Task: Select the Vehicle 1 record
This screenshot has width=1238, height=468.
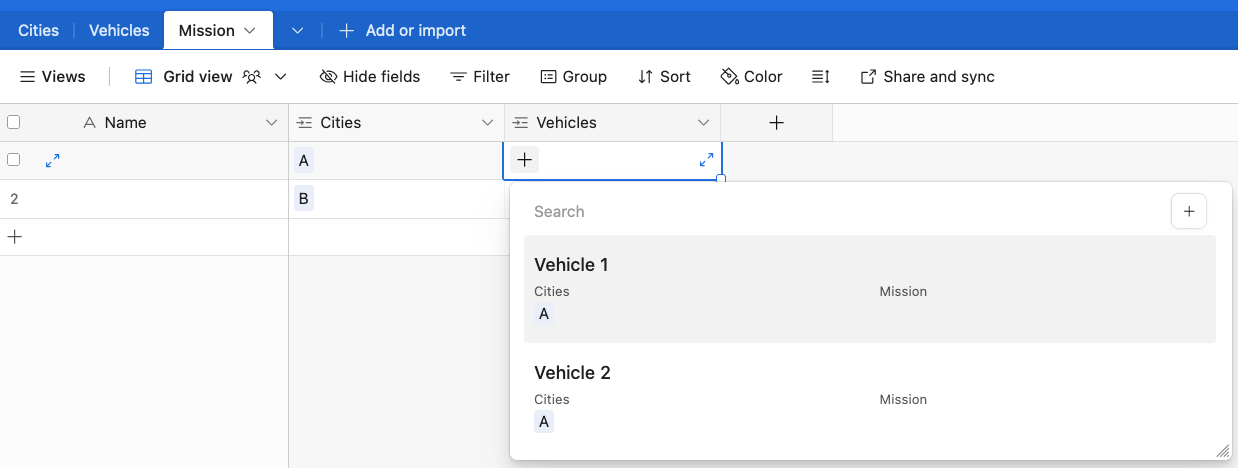Action: (x=870, y=289)
